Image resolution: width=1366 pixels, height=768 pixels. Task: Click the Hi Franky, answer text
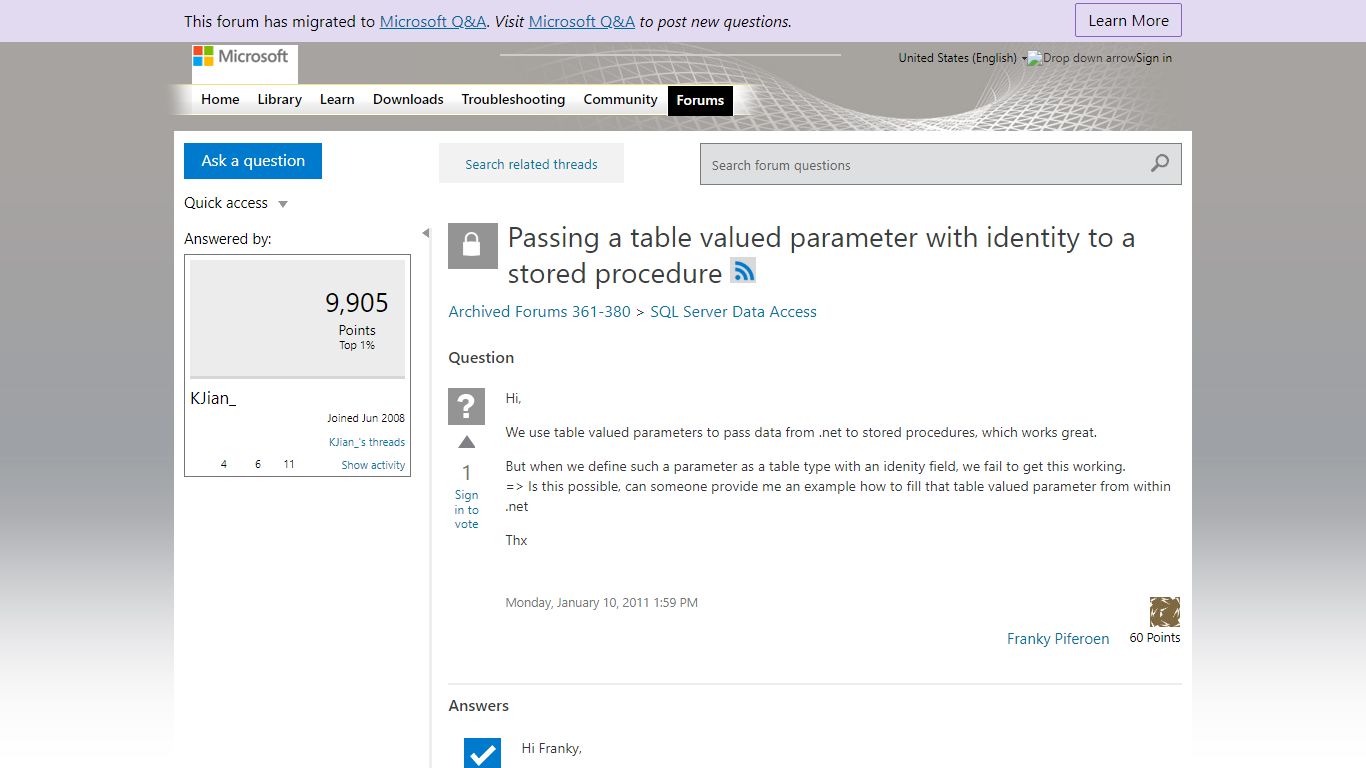552,748
